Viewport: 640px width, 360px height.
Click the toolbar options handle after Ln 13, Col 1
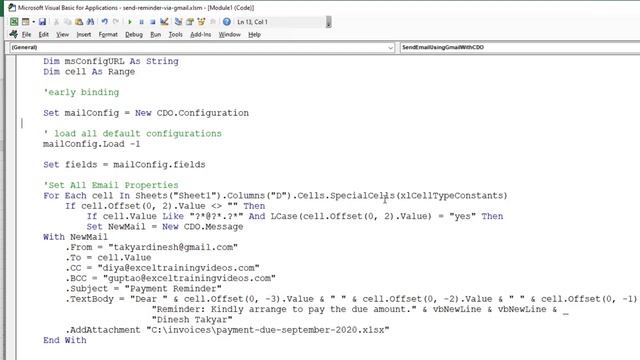pyautogui.click(x=329, y=22)
